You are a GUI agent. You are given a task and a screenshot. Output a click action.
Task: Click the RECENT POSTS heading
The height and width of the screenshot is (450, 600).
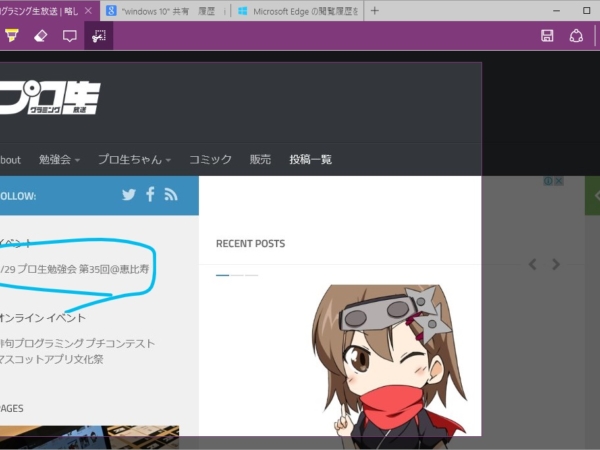[x=251, y=244]
